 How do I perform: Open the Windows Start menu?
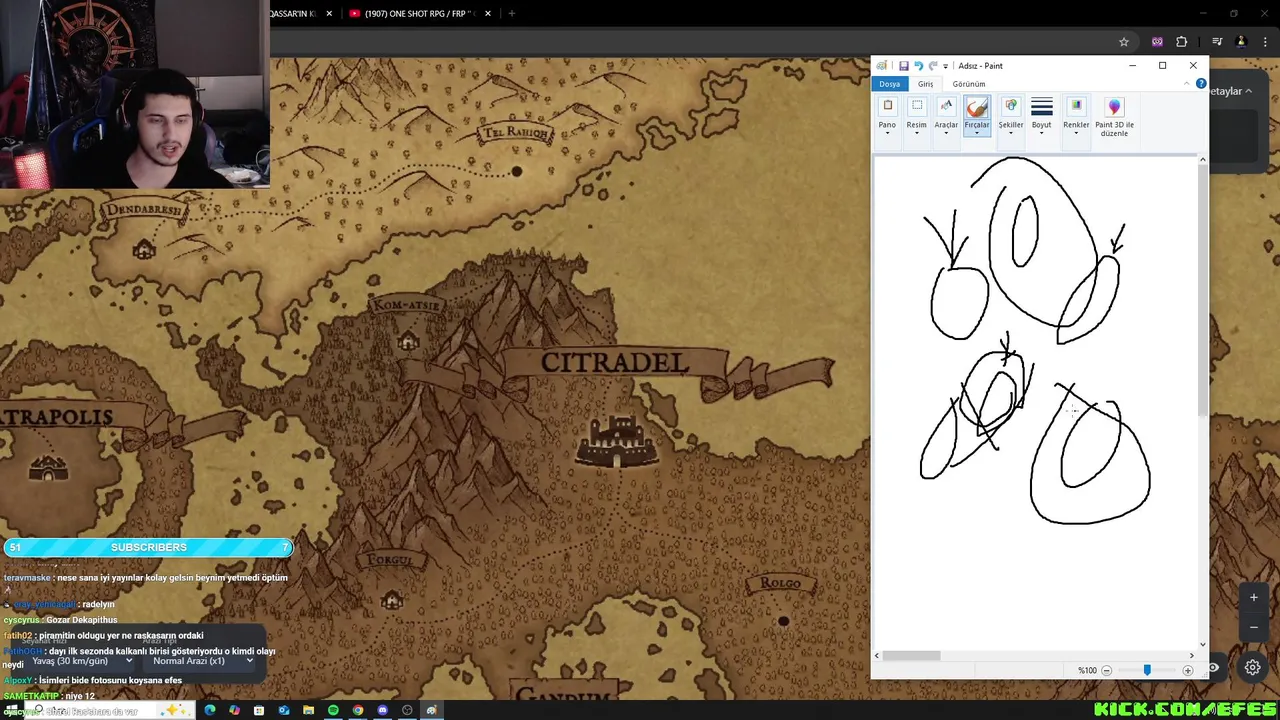pos(11,710)
